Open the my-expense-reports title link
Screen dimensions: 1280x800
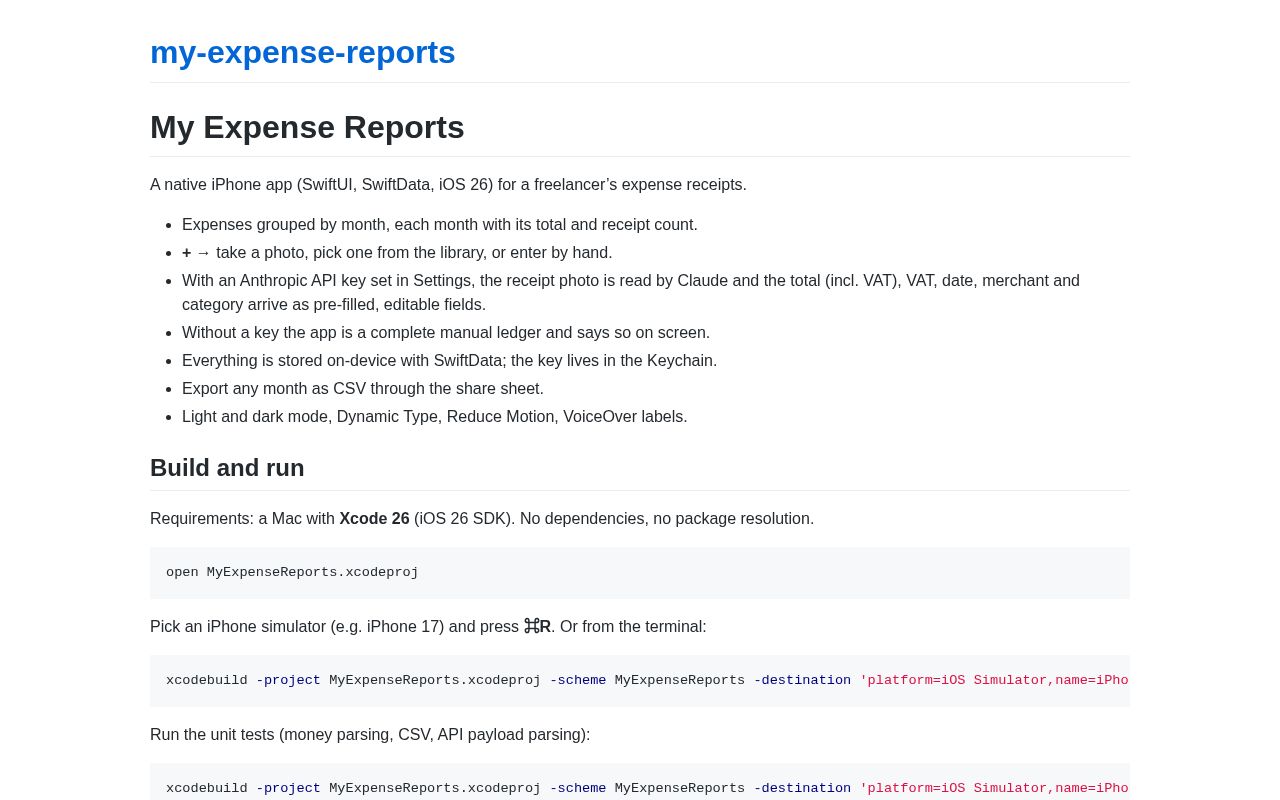pyautogui.click(x=302, y=52)
